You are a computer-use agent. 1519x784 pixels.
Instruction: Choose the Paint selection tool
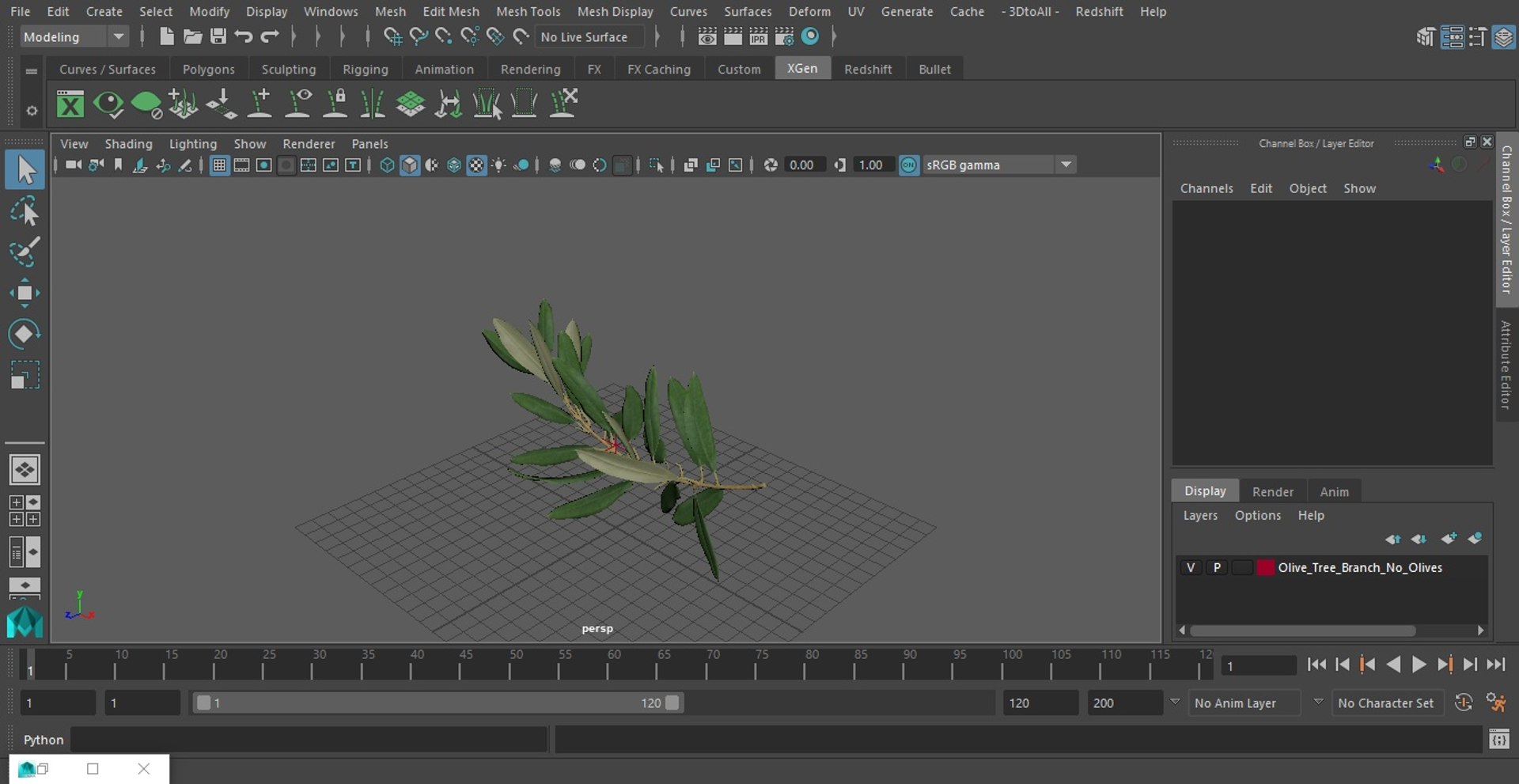(25, 252)
